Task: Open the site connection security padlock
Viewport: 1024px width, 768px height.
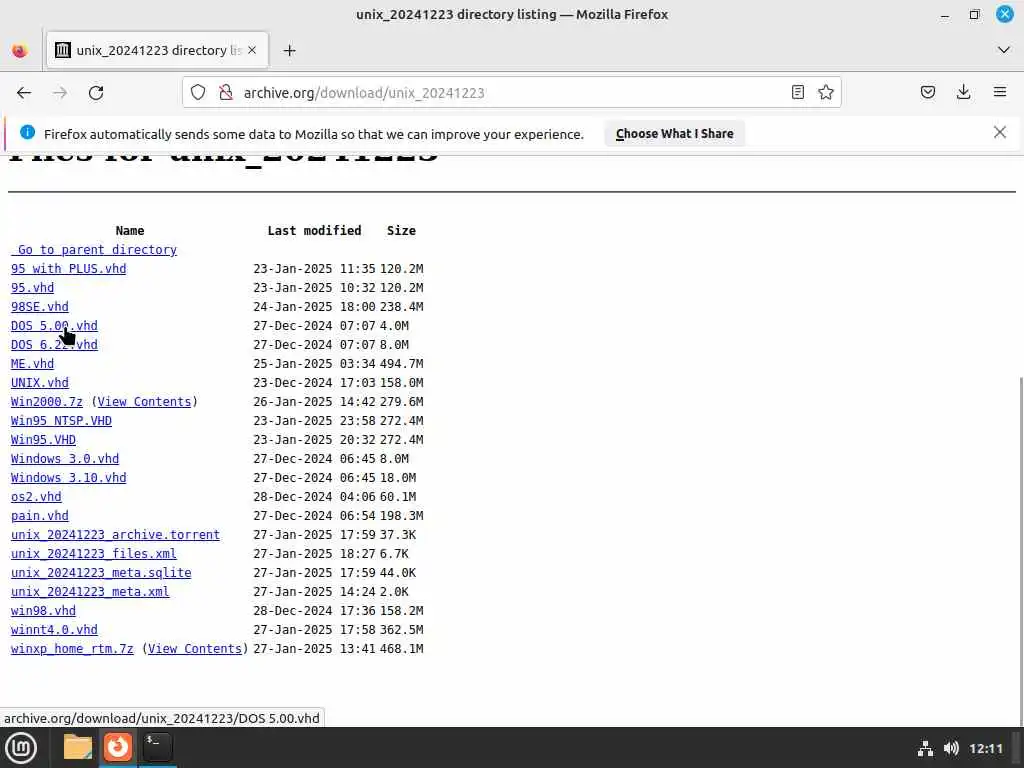Action: pos(226,93)
